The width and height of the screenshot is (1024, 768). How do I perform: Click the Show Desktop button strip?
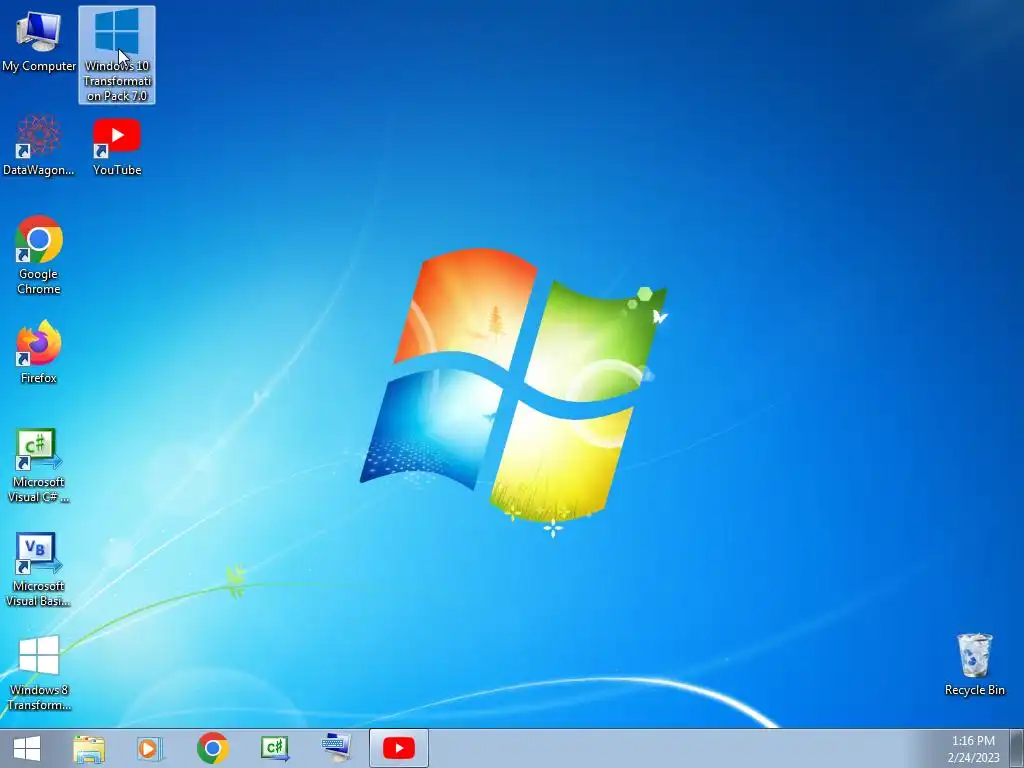tap(1017, 748)
